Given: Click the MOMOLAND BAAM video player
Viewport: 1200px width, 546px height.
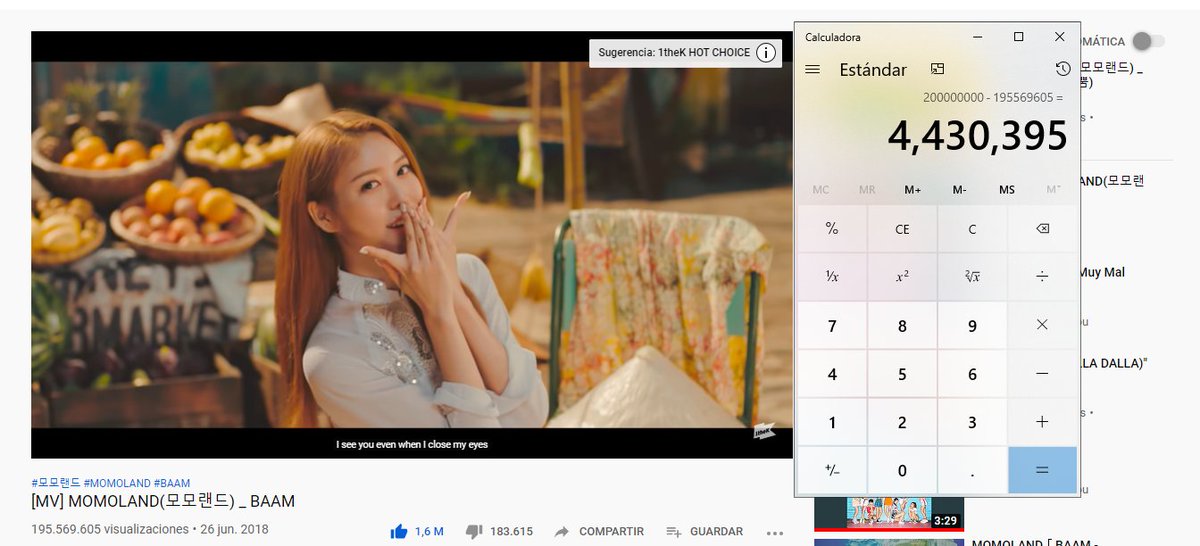Looking at the screenshot, I should click(x=411, y=245).
